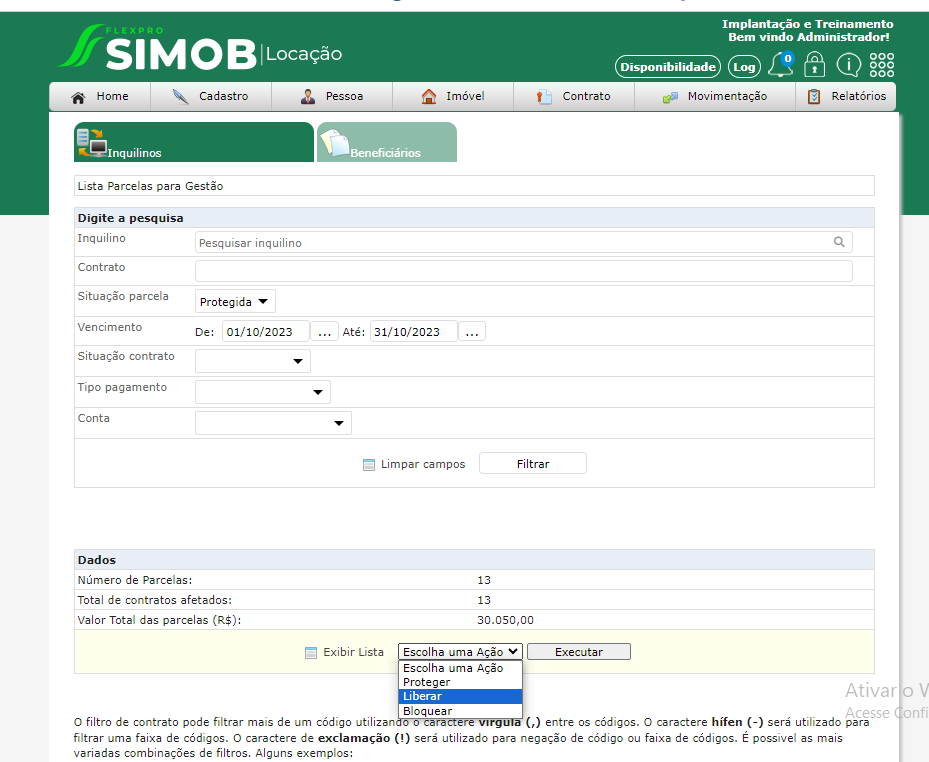The width and height of the screenshot is (929, 762).
Task: Switch to the Inquilinos tab
Action: (194, 142)
